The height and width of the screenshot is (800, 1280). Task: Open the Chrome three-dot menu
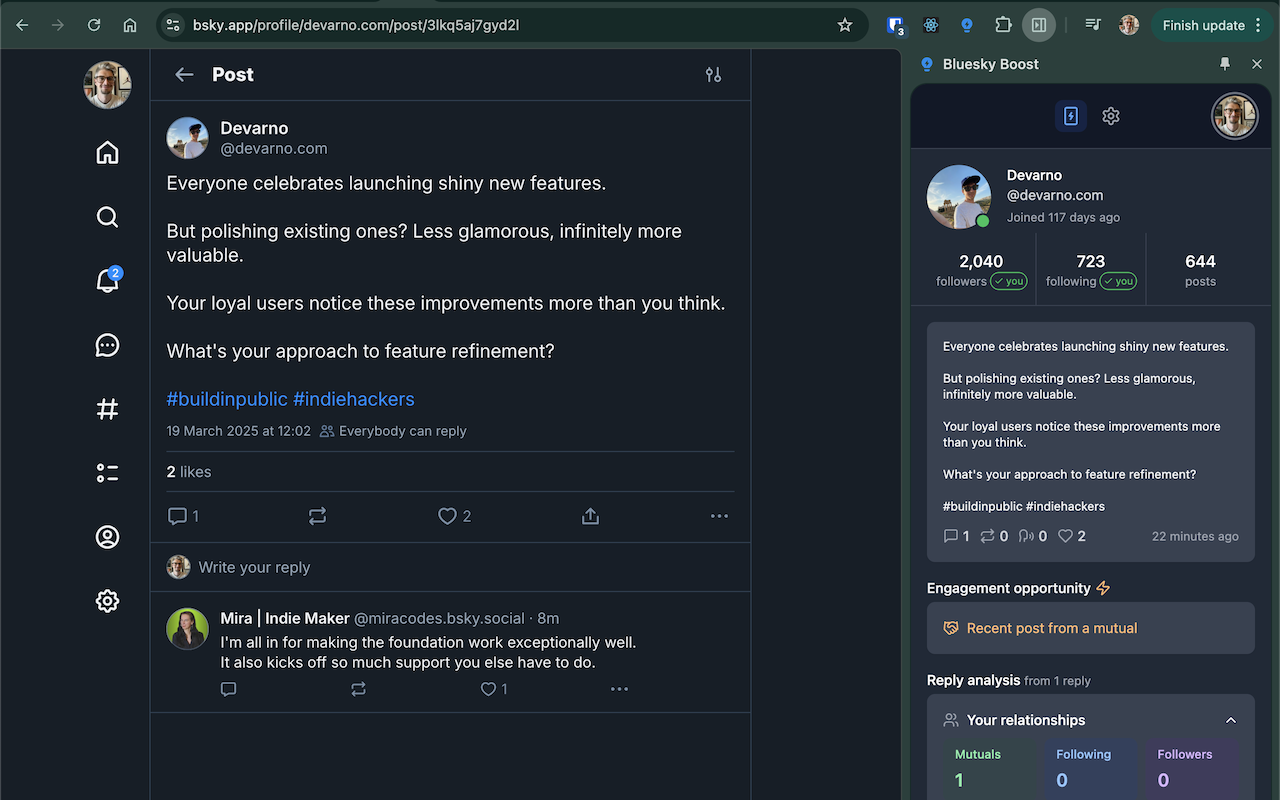[x=1258, y=25]
